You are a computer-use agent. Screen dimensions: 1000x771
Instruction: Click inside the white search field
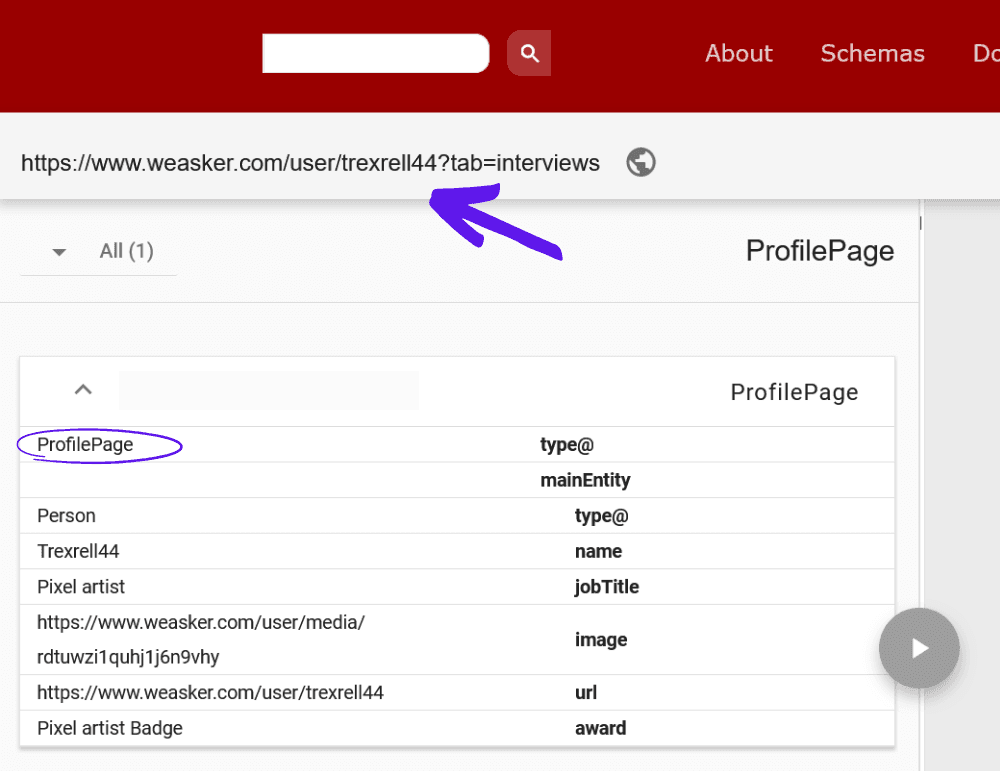(x=375, y=53)
